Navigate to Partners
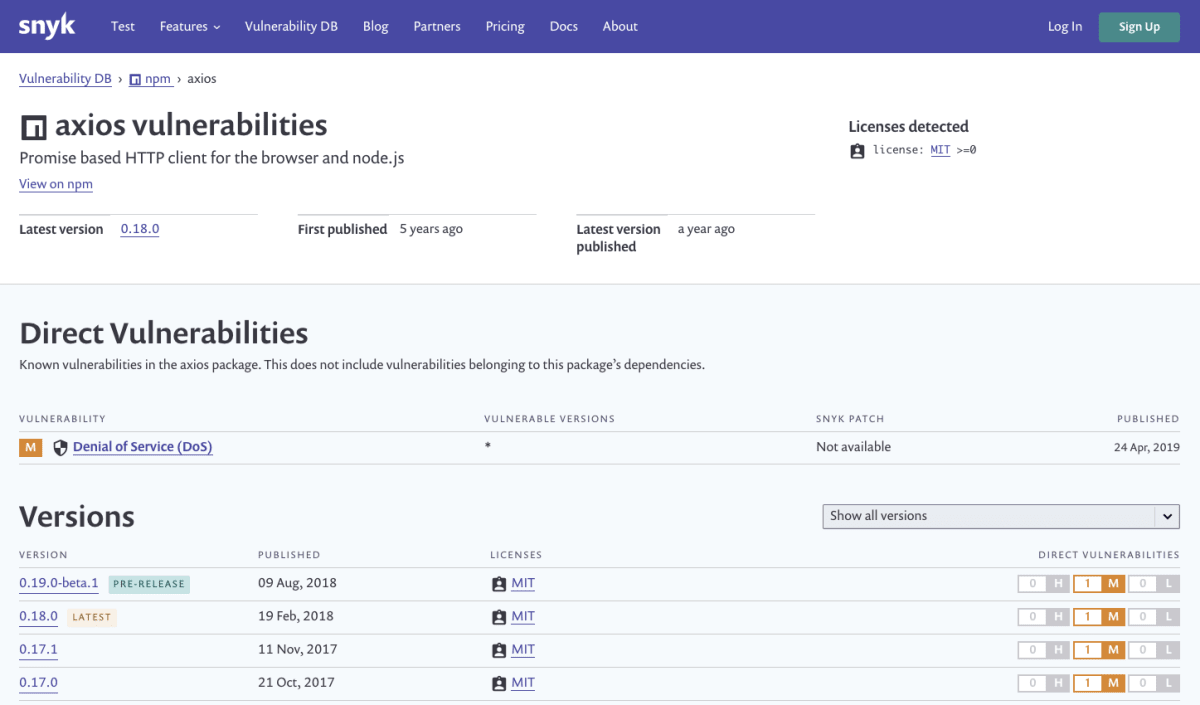1200x705 pixels. click(x=437, y=26)
